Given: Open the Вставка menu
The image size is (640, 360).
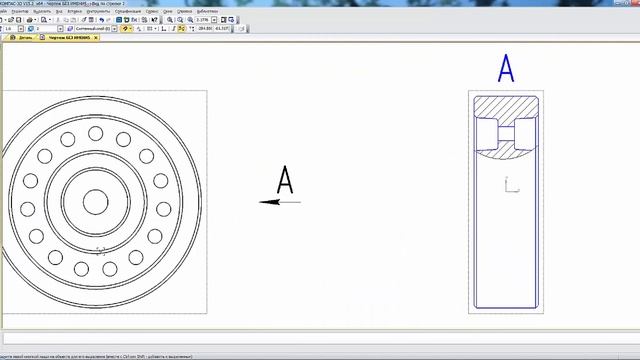Looking at the screenshot, I should pos(75,11).
